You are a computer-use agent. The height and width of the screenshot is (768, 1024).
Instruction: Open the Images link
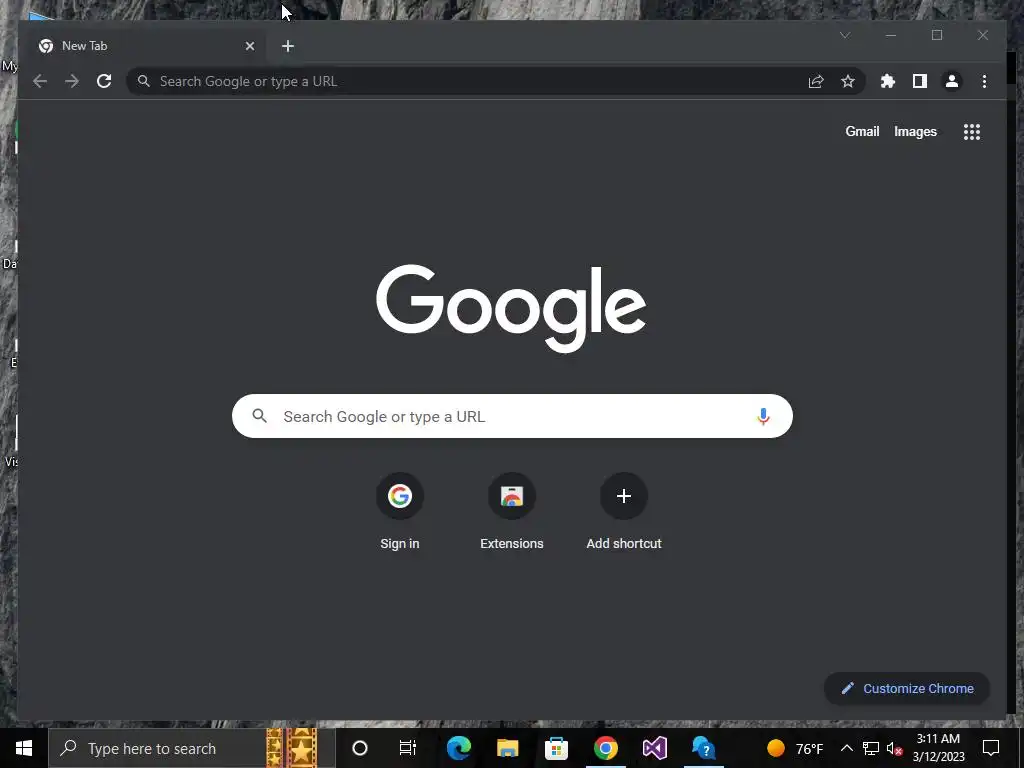click(915, 131)
